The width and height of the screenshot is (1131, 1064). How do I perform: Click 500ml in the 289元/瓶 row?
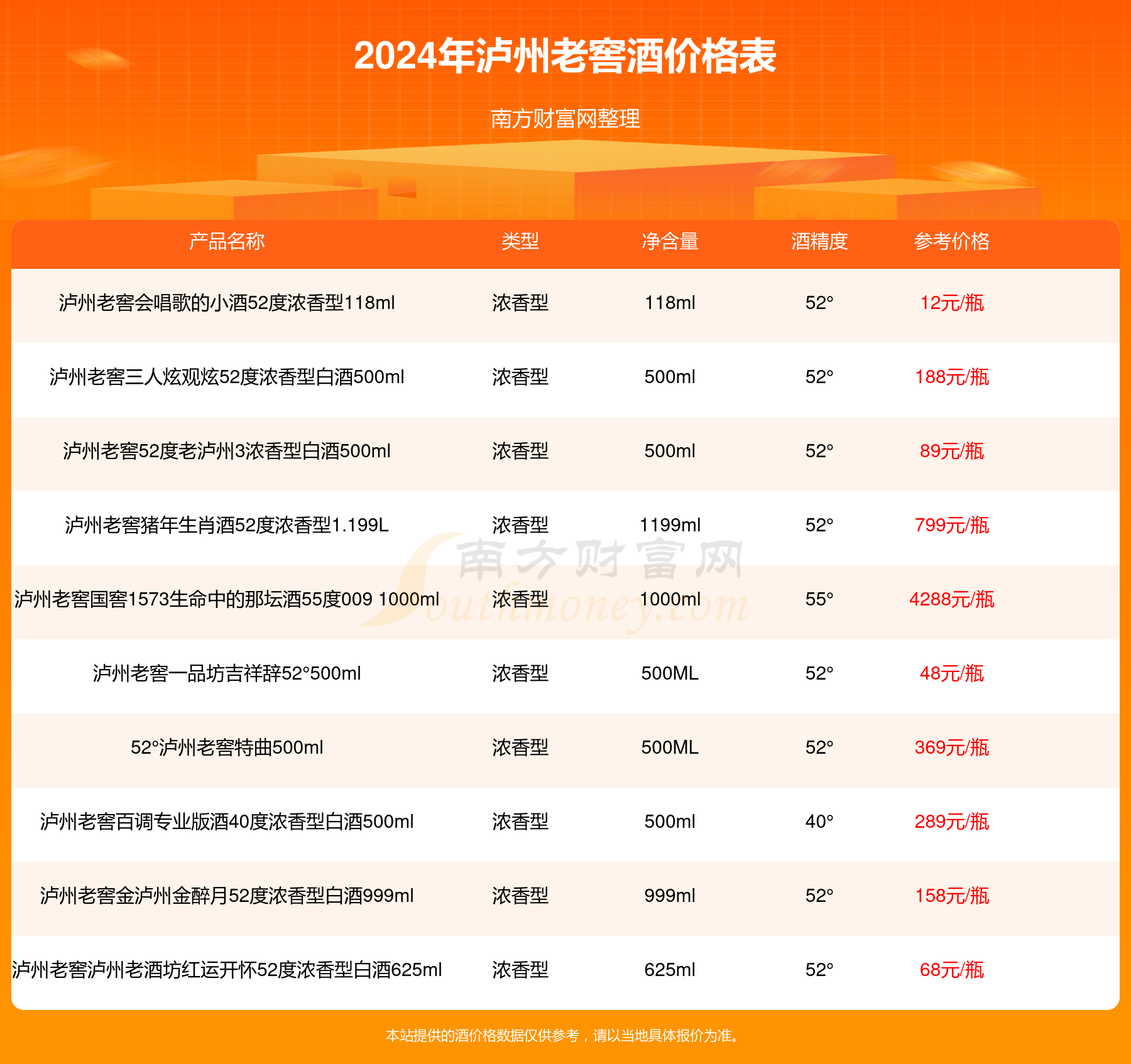670,822
